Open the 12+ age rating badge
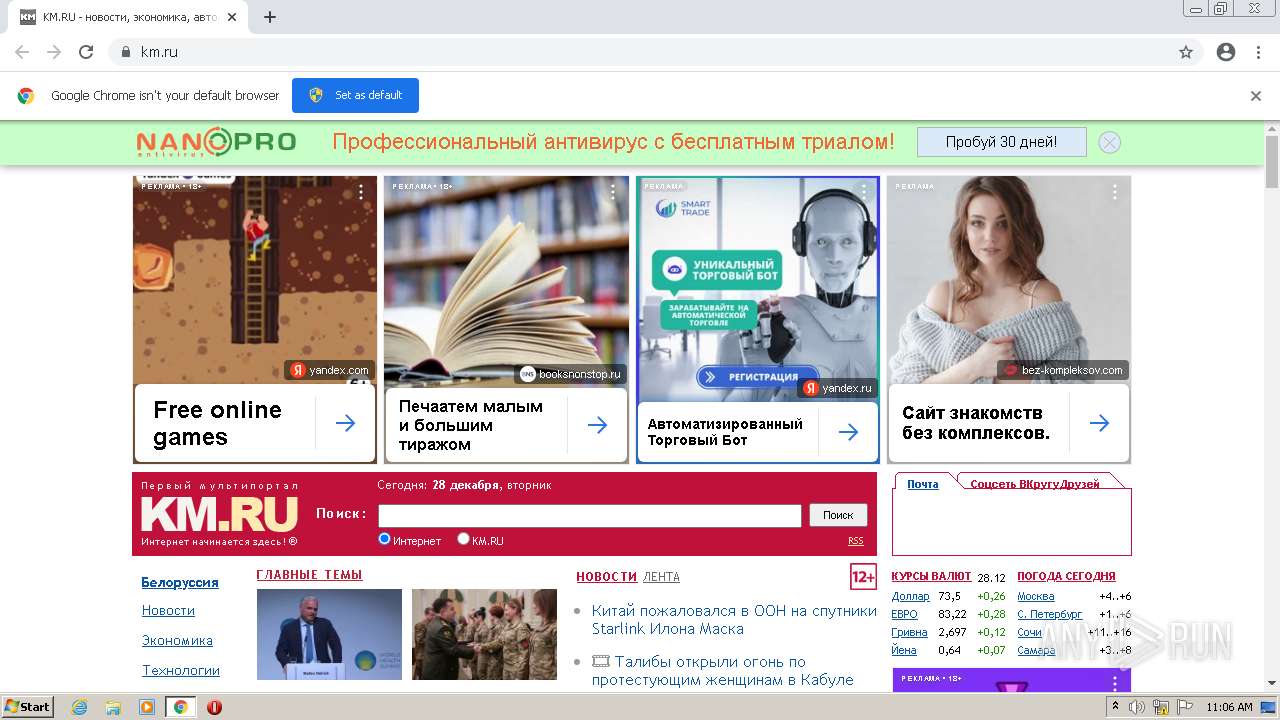1280x720 pixels. pos(863,577)
